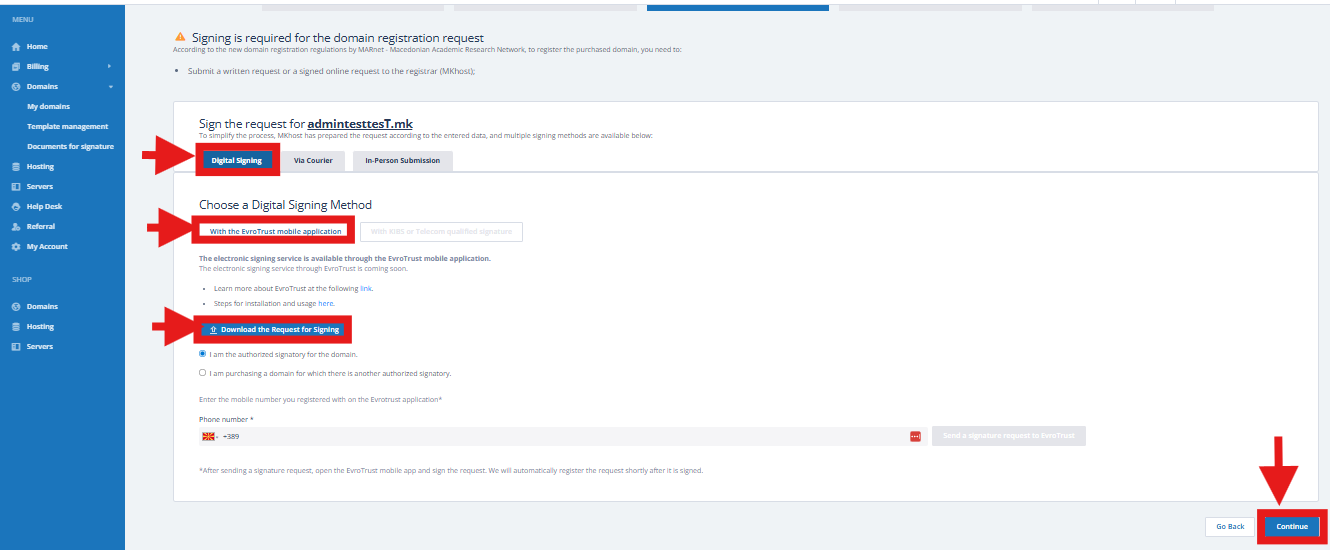1330x550 pixels.
Task: Click the My Account gear icon
Action: (x=16, y=247)
